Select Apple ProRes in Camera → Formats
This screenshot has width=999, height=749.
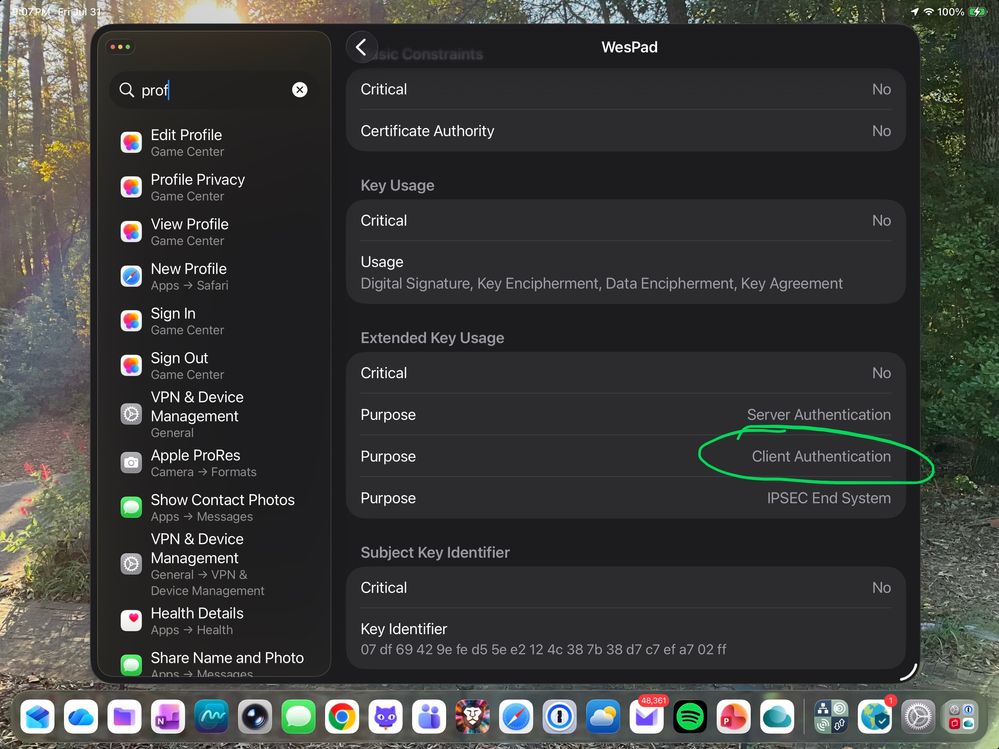(x=214, y=462)
